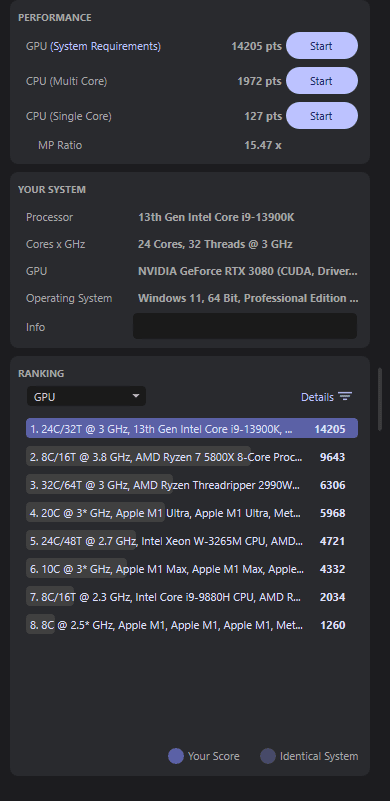Image resolution: width=390 pixels, height=801 pixels.
Task: Click the 6306 score in ranking
Action: tap(332, 485)
